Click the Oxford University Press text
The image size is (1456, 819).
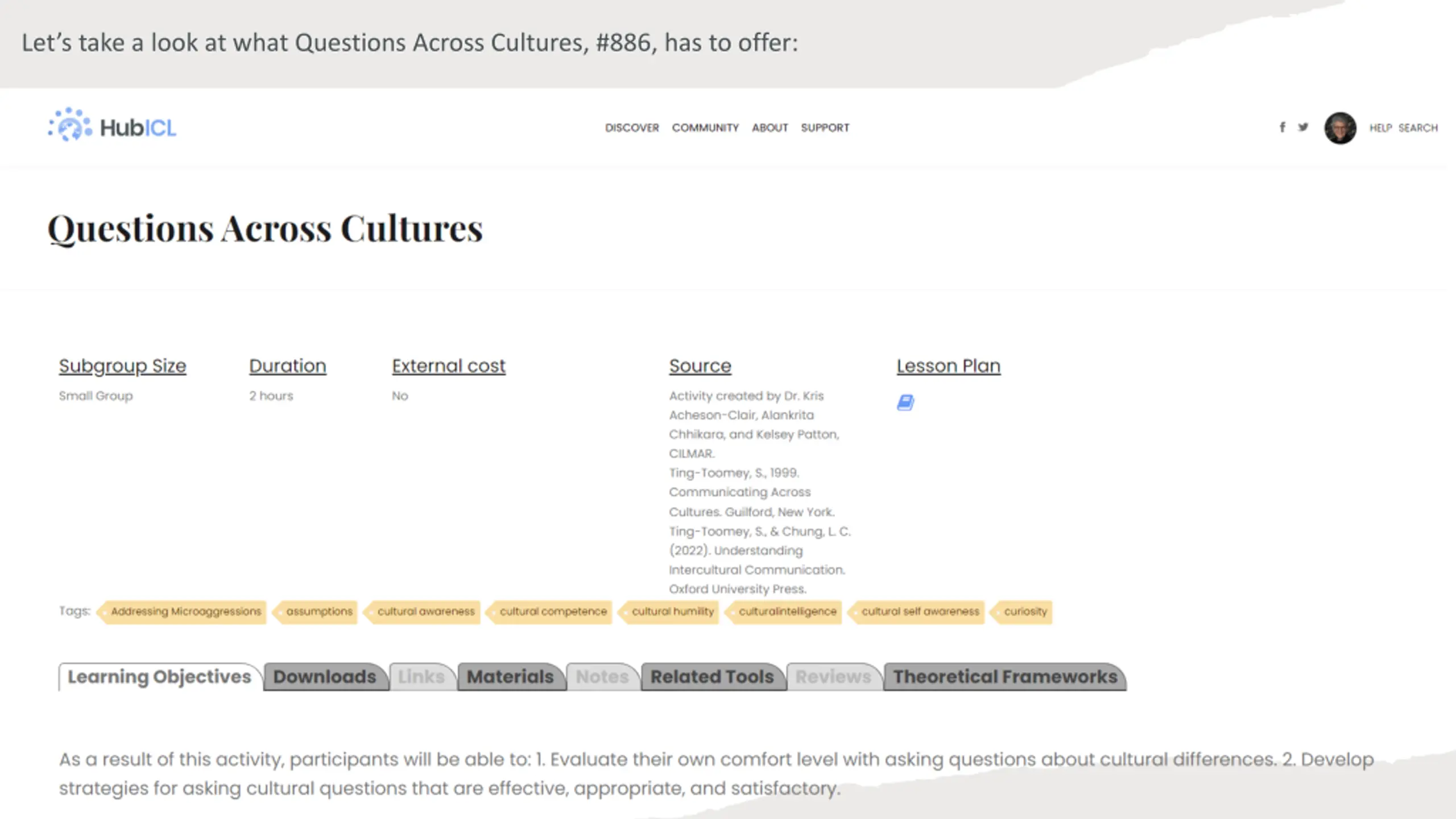tap(738, 589)
